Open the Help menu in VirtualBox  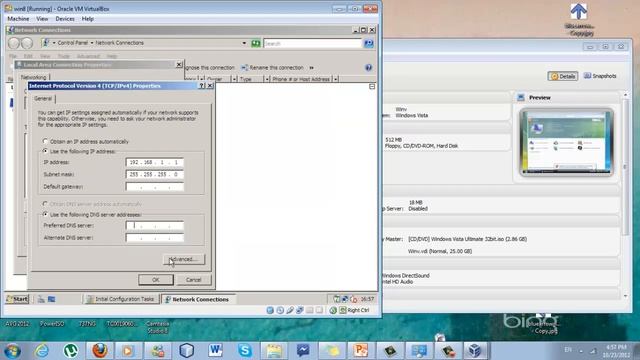pyautogui.click(x=88, y=19)
